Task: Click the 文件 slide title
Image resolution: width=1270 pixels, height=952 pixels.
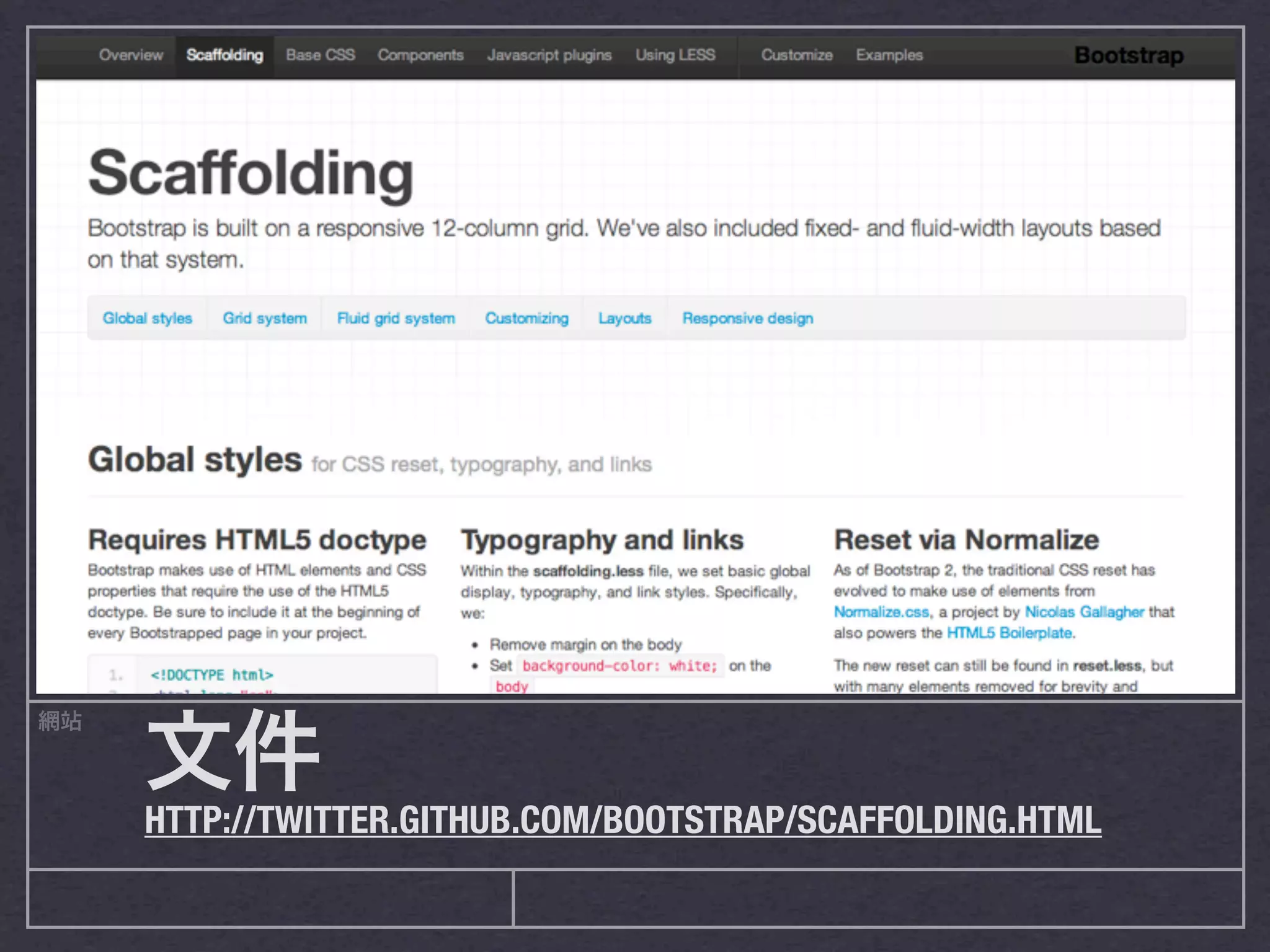Action: click(233, 750)
